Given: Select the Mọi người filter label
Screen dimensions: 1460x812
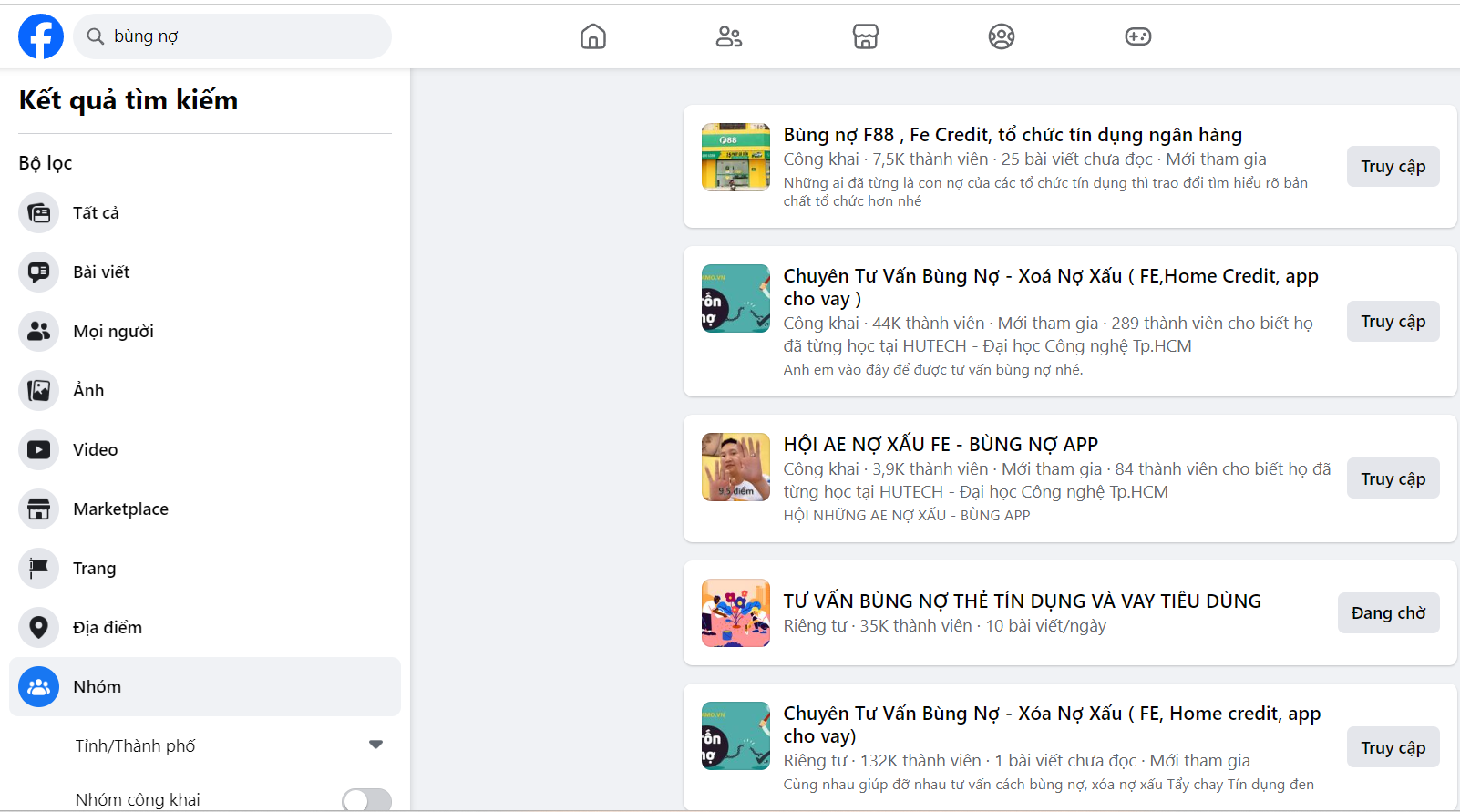Looking at the screenshot, I should click(113, 332).
